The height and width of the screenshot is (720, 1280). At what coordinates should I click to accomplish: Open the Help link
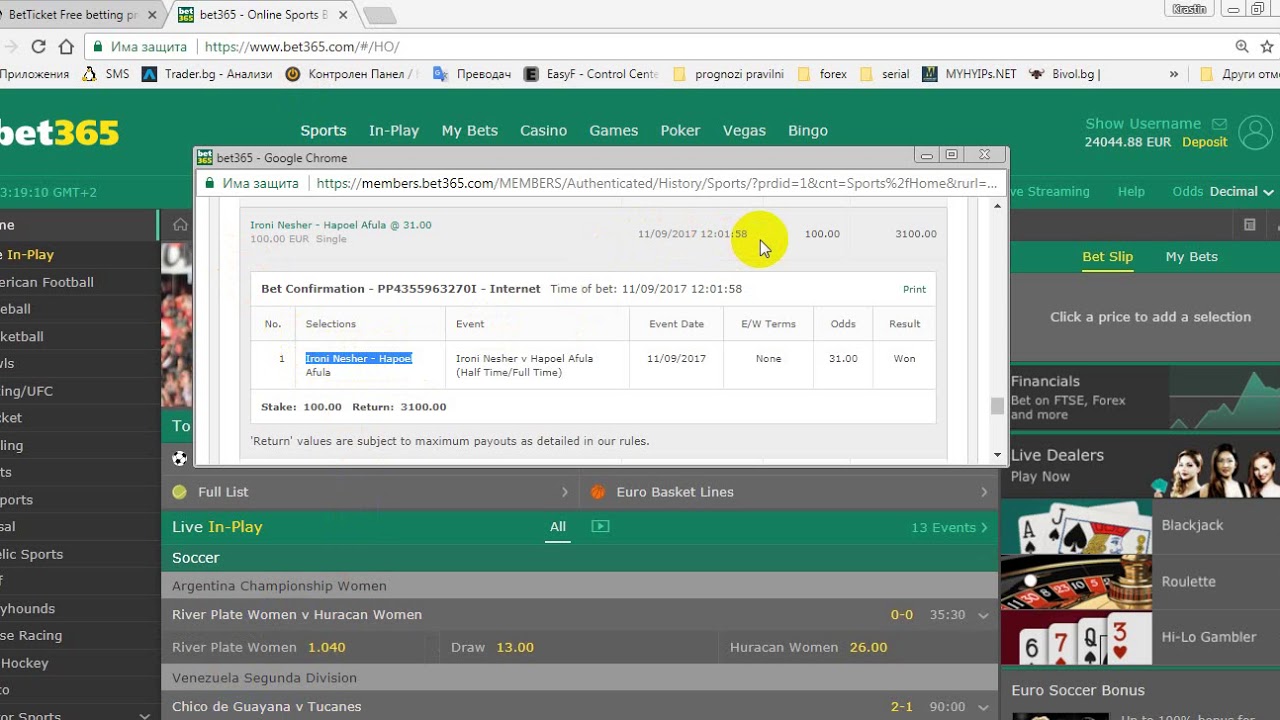1131,191
